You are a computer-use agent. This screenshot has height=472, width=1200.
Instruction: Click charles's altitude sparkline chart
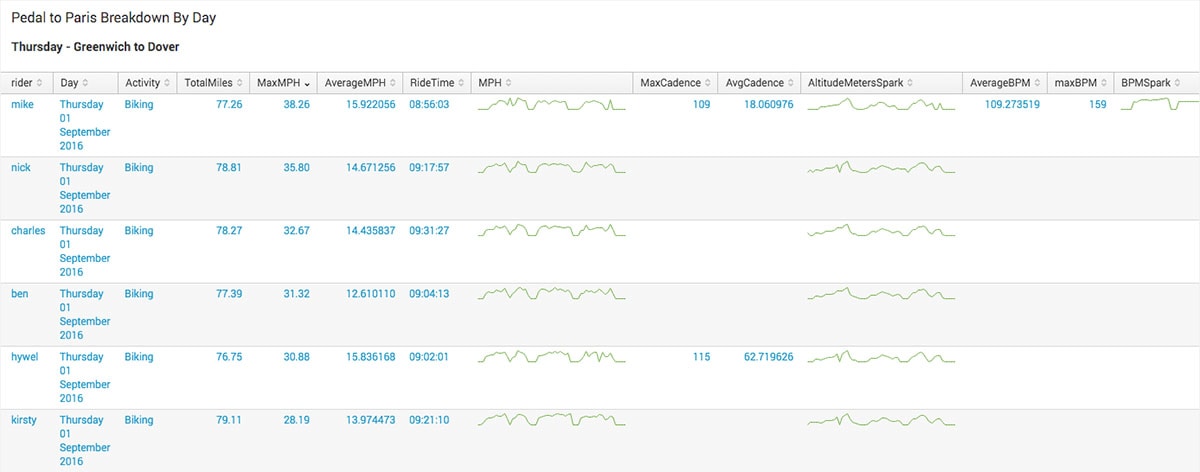[x=881, y=230]
